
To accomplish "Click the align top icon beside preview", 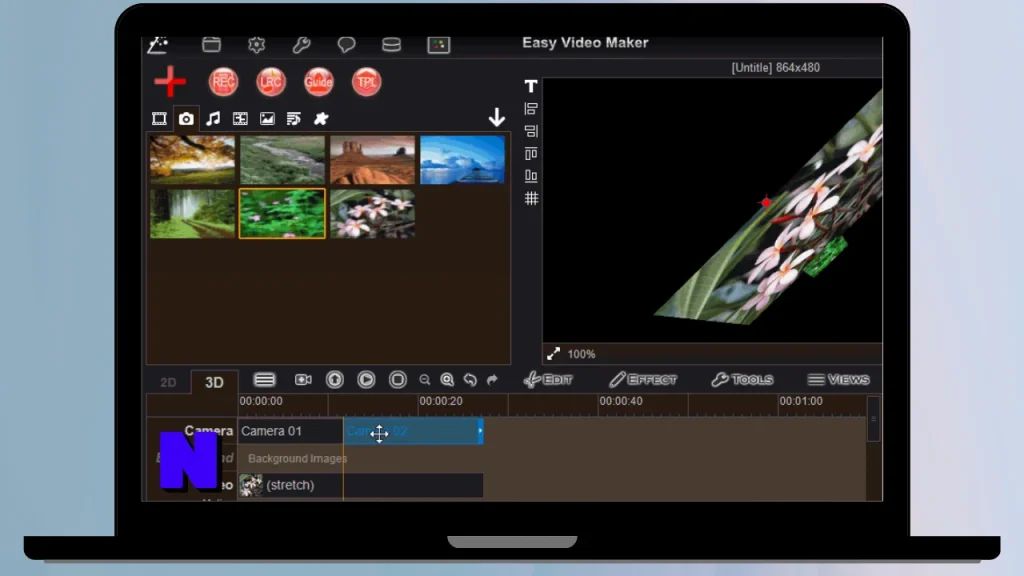I will click(x=531, y=153).
